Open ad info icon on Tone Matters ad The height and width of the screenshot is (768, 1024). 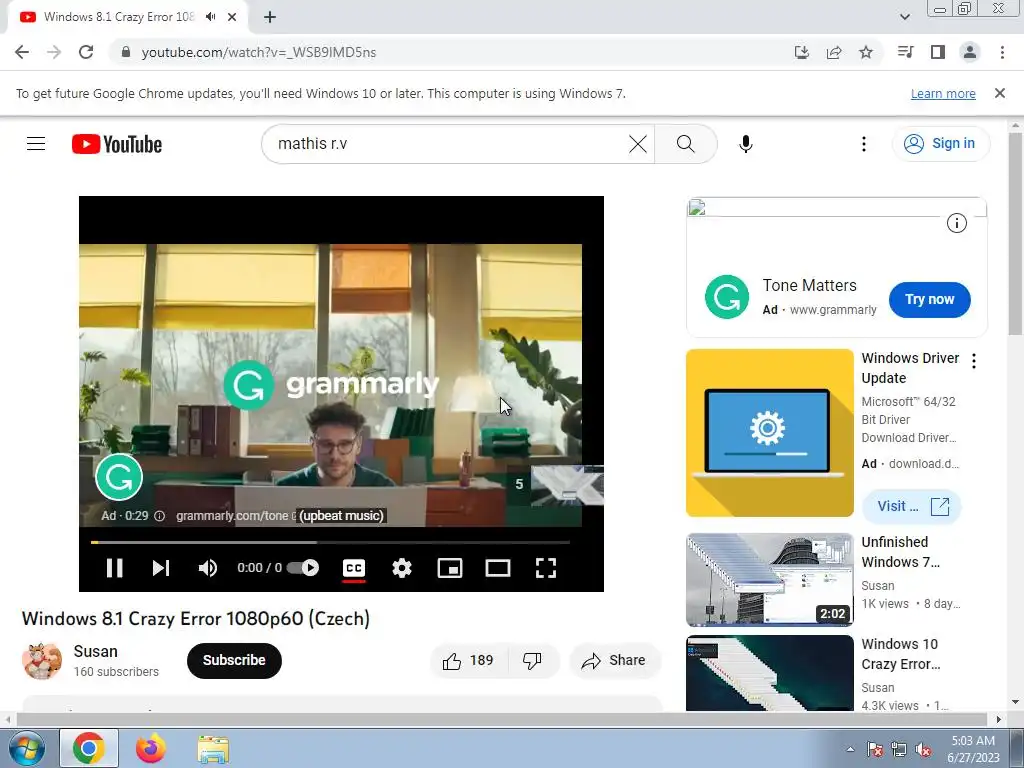point(957,223)
